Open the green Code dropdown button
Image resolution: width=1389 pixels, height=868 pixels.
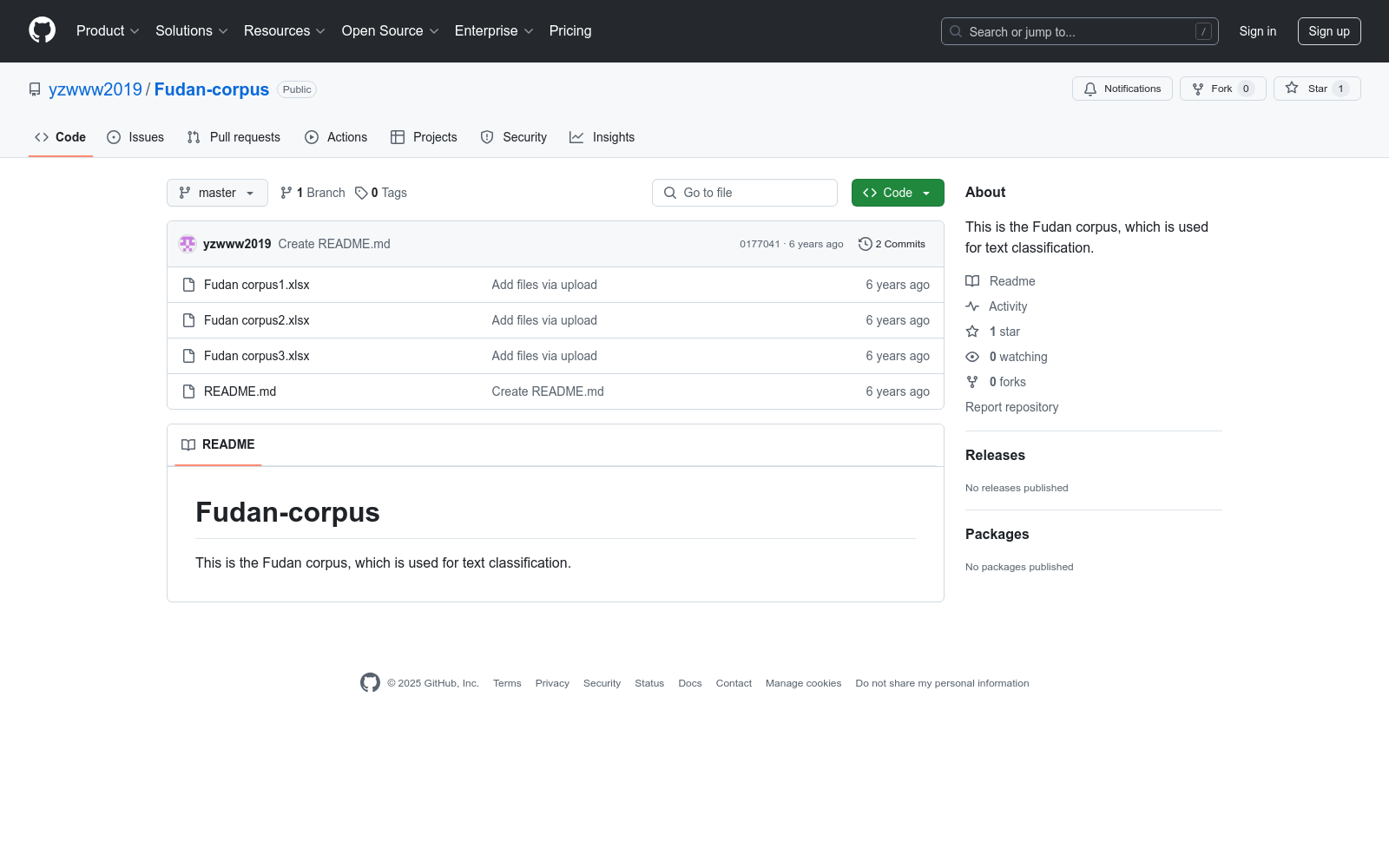point(898,193)
